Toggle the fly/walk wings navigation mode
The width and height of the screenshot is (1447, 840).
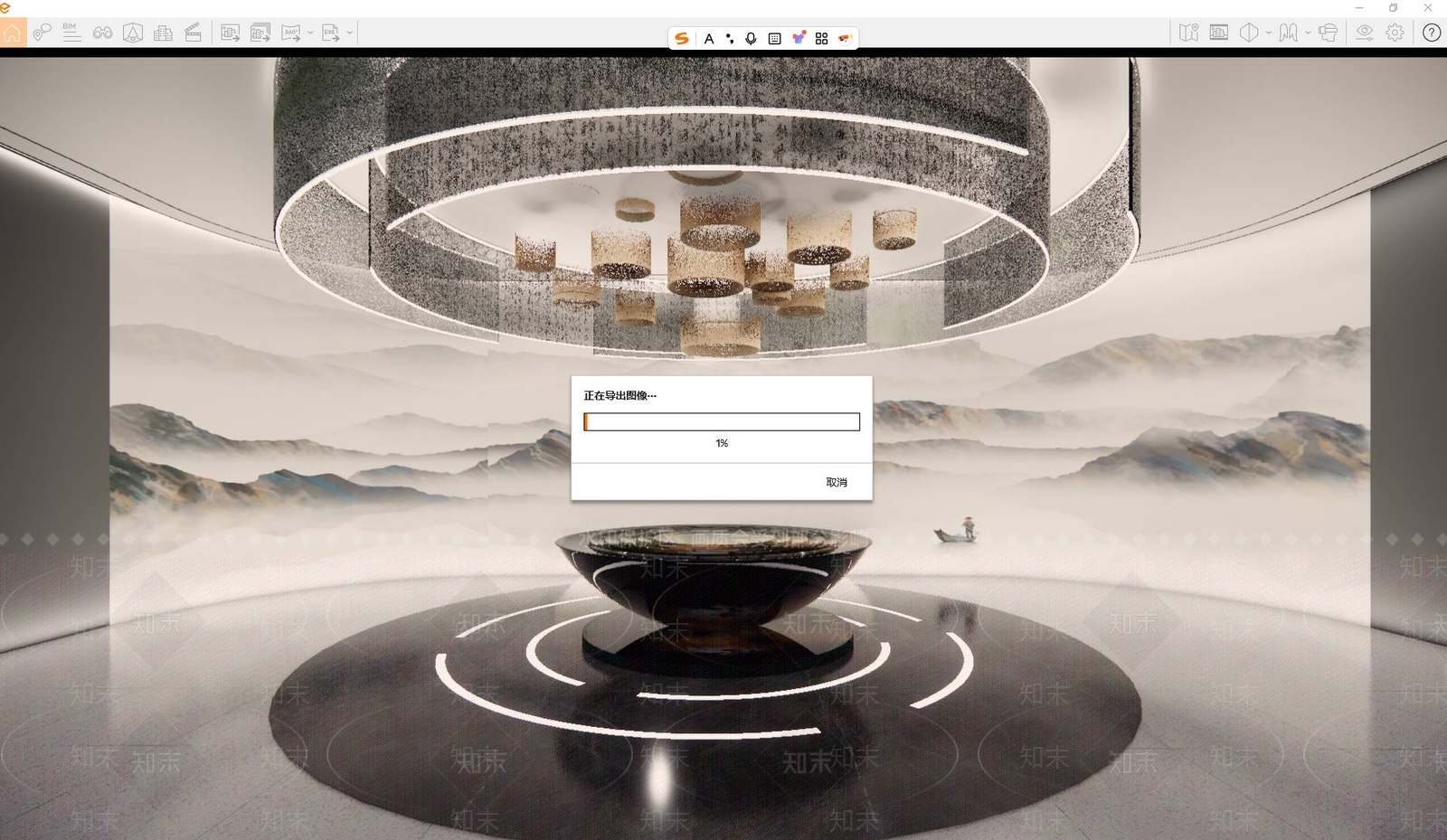1288,33
